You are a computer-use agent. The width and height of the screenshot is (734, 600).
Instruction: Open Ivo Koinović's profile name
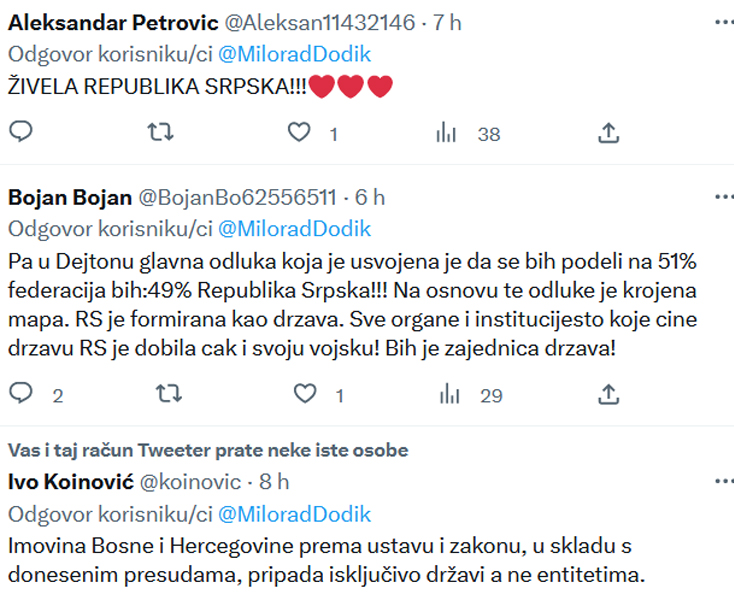pyautogui.click(x=71, y=482)
